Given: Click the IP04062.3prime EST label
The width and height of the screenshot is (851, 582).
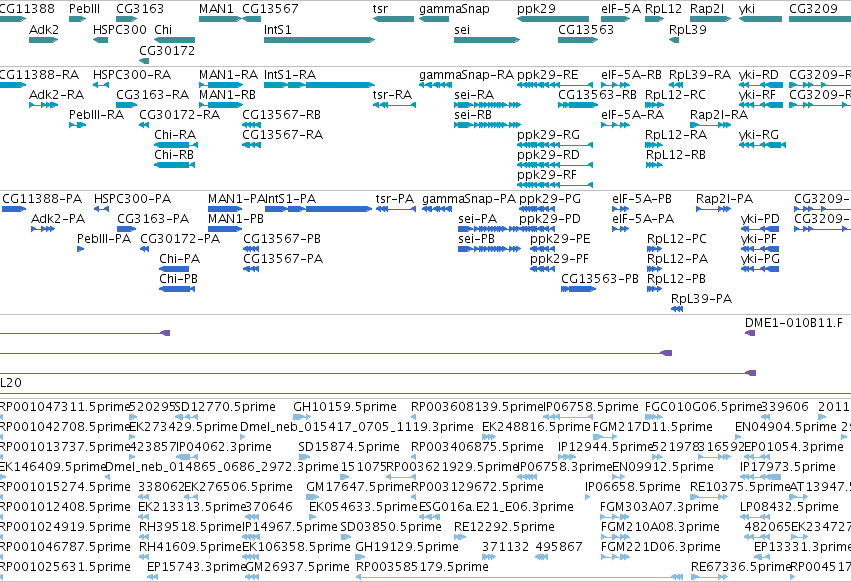Looking at the screenshot, I should [224, 447].
